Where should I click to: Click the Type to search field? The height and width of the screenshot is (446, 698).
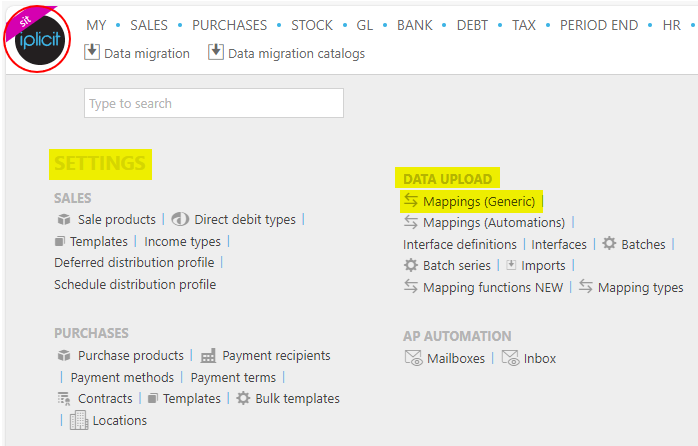click(214, 103)
